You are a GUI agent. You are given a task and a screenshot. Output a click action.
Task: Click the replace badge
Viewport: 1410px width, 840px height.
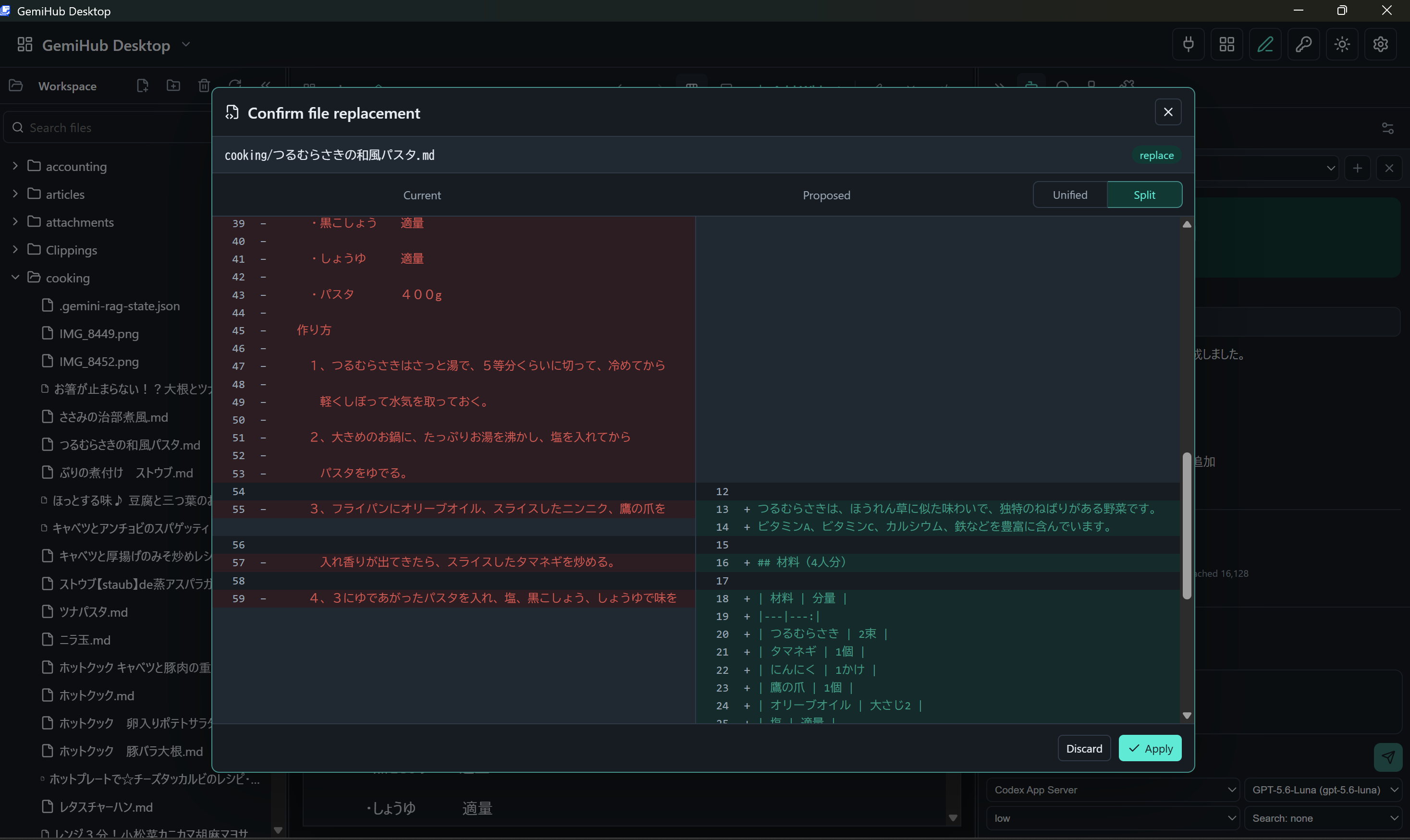[1156, 155]
